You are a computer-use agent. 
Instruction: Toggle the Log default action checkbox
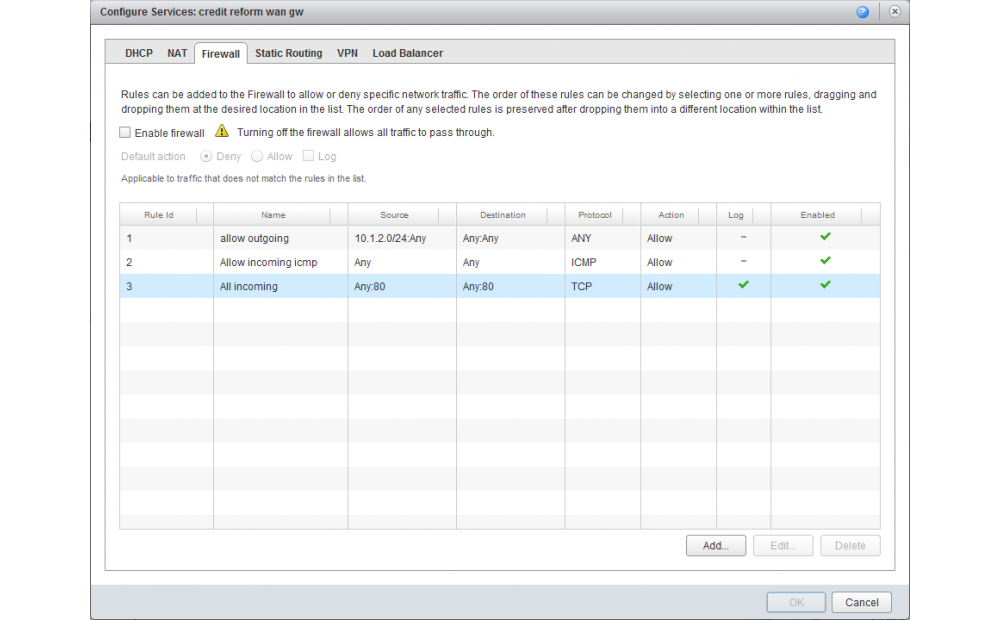[x=308, y=157]
